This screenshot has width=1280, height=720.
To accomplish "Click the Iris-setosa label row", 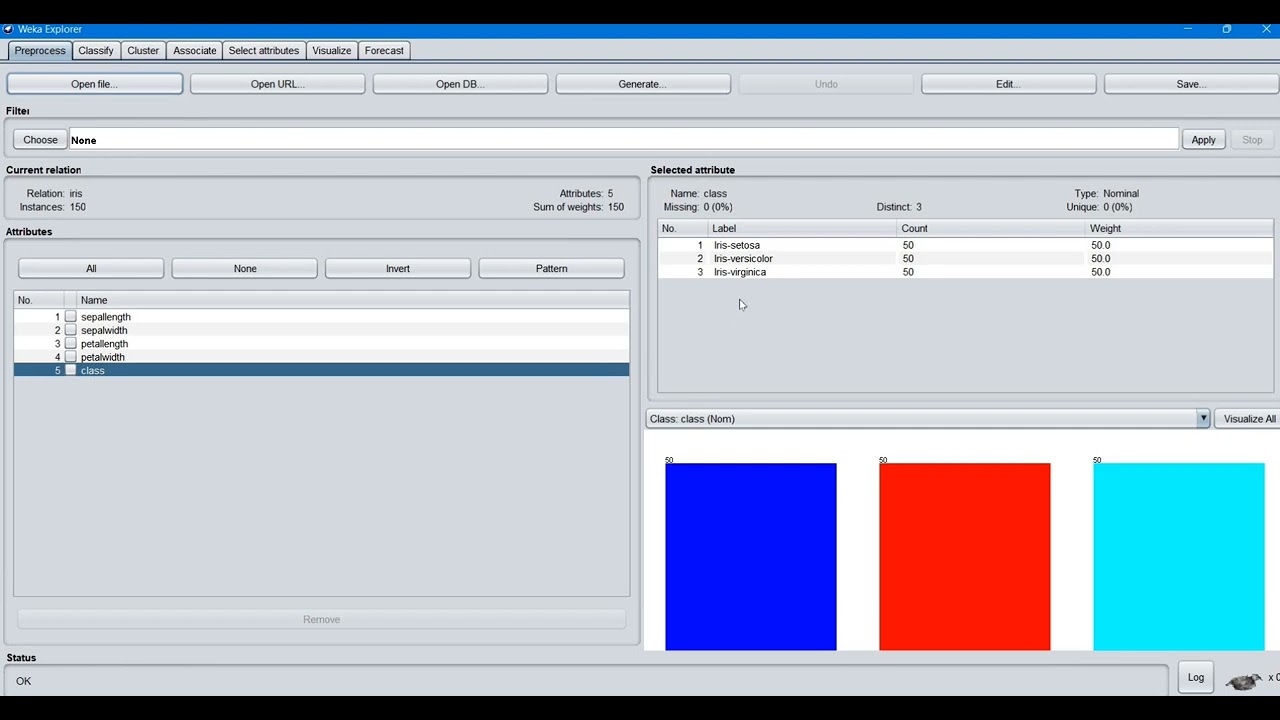I will pyautogui.click(x=965, y=245).
